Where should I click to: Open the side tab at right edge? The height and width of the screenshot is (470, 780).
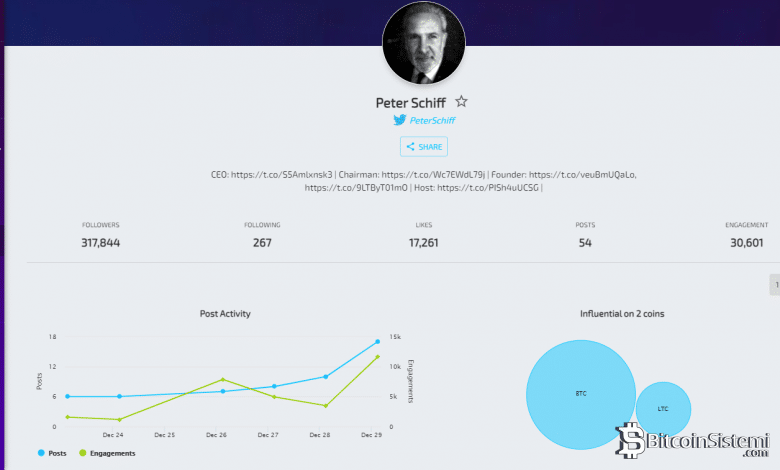[x=775, y=285]
